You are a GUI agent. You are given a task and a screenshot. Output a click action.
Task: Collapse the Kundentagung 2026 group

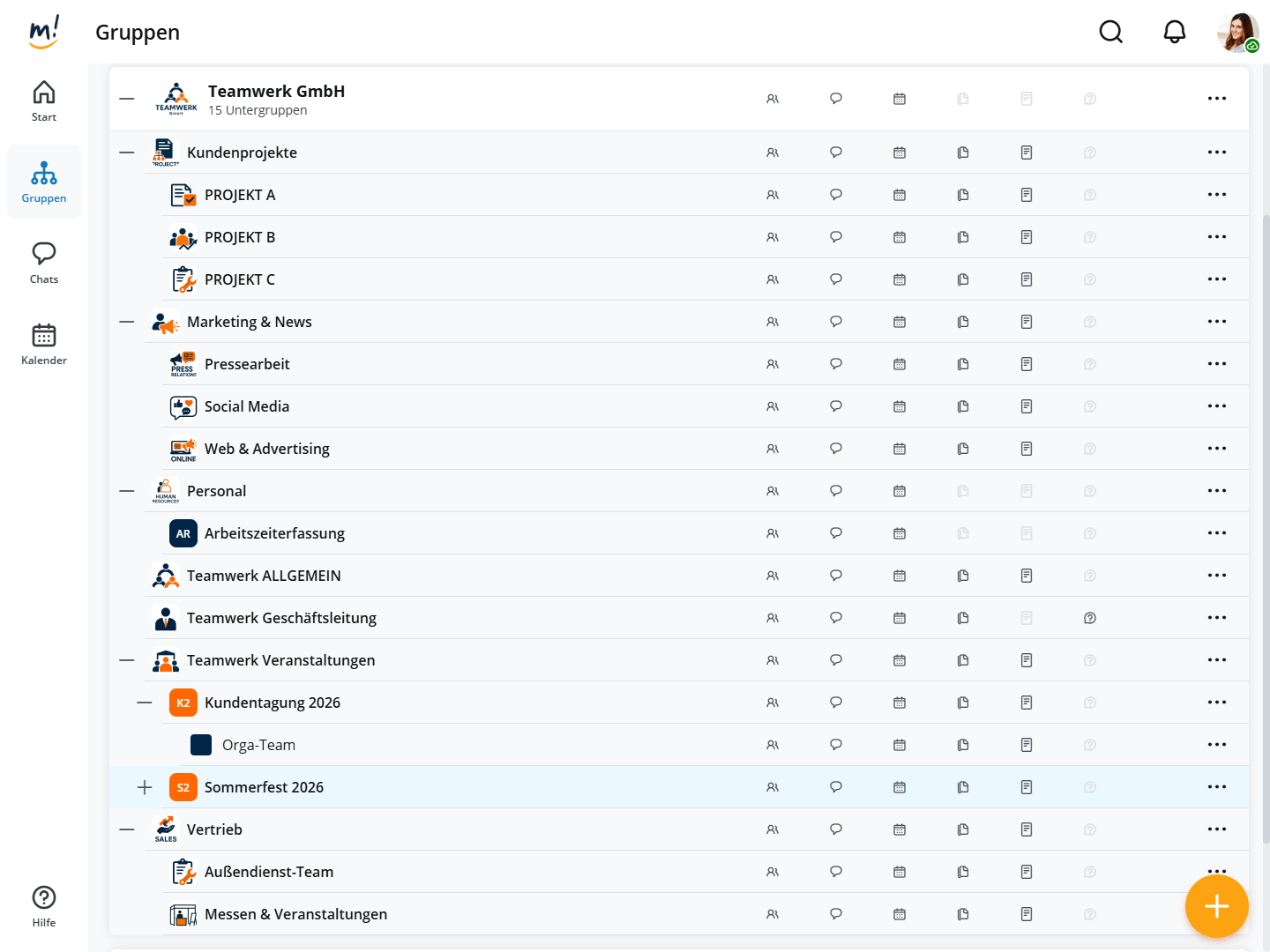click(x=145, y=703)
